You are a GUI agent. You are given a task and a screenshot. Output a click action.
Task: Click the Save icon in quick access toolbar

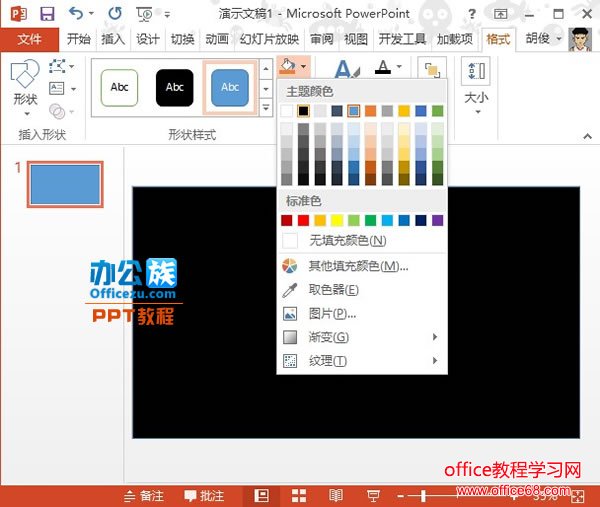(47, 14)
